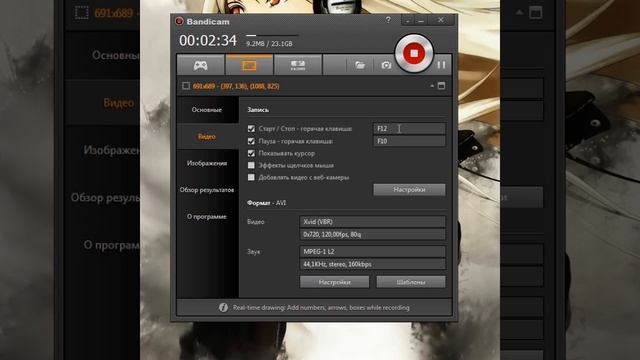Viewport: 640px width, 360px height.
Task: Open recording Настройки button under checkboxes
Action: (x=409, y=190)
